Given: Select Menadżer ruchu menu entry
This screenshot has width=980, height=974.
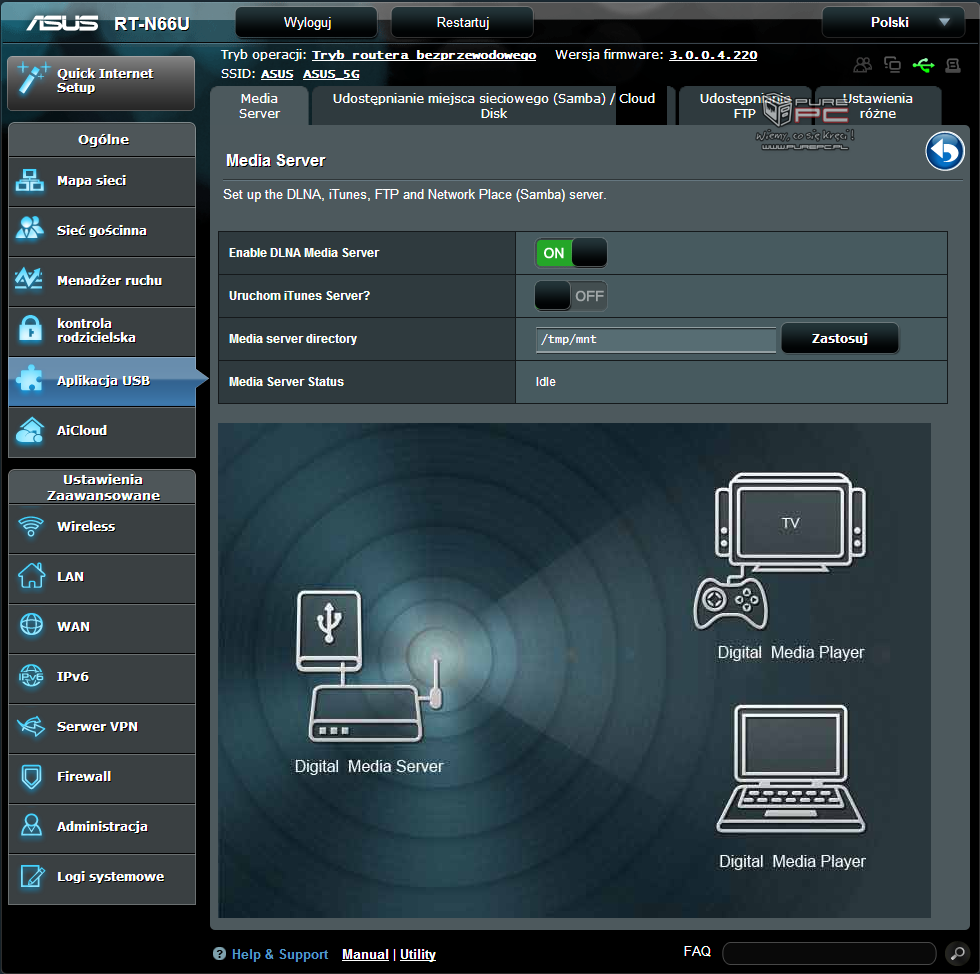Looking at the screenshot, I should point(102,281).
